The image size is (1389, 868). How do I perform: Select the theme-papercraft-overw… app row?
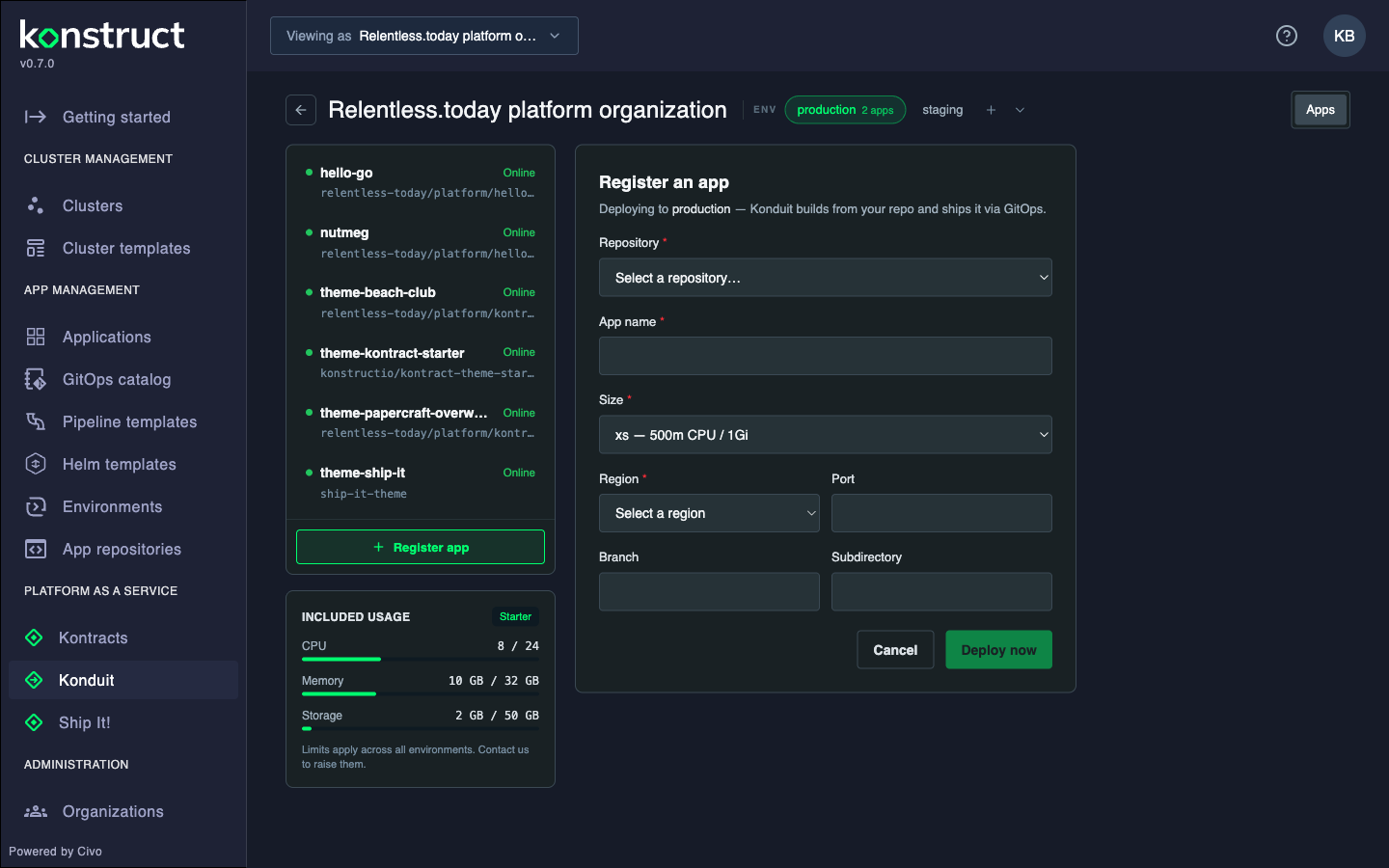421,422
